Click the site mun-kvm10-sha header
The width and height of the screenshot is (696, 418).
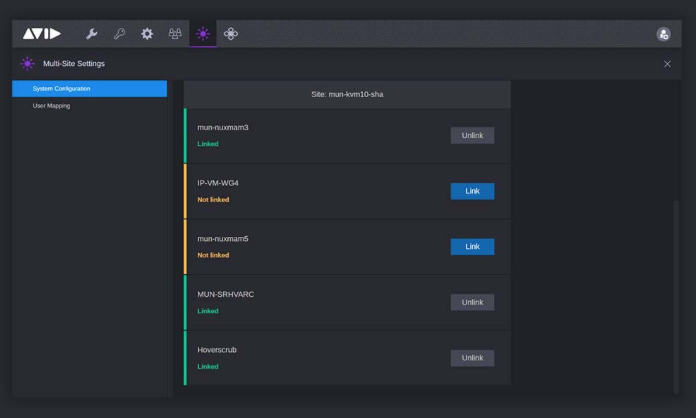pyautogui.click(x=347, y=95)
